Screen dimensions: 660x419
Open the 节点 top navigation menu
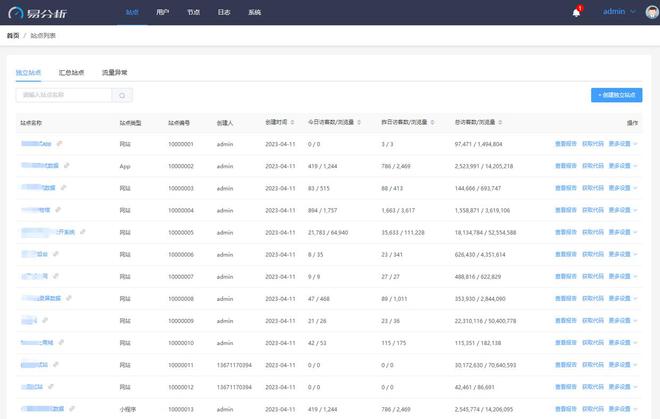(193, 12)
